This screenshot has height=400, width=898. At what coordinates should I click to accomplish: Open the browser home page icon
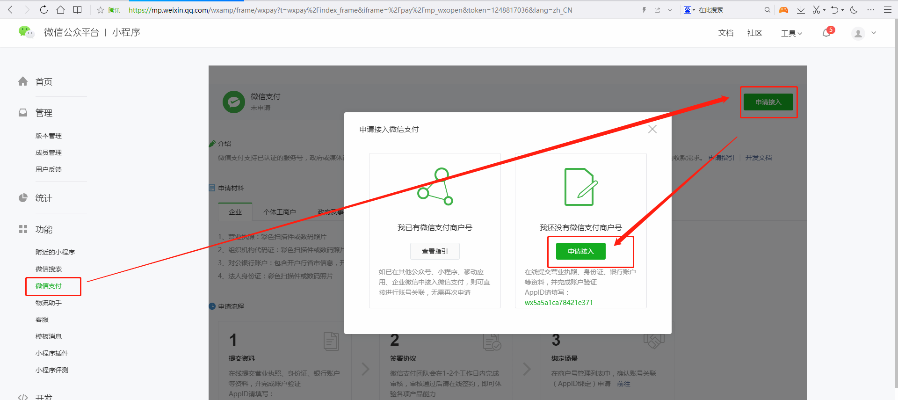click(x=60, y=10)
